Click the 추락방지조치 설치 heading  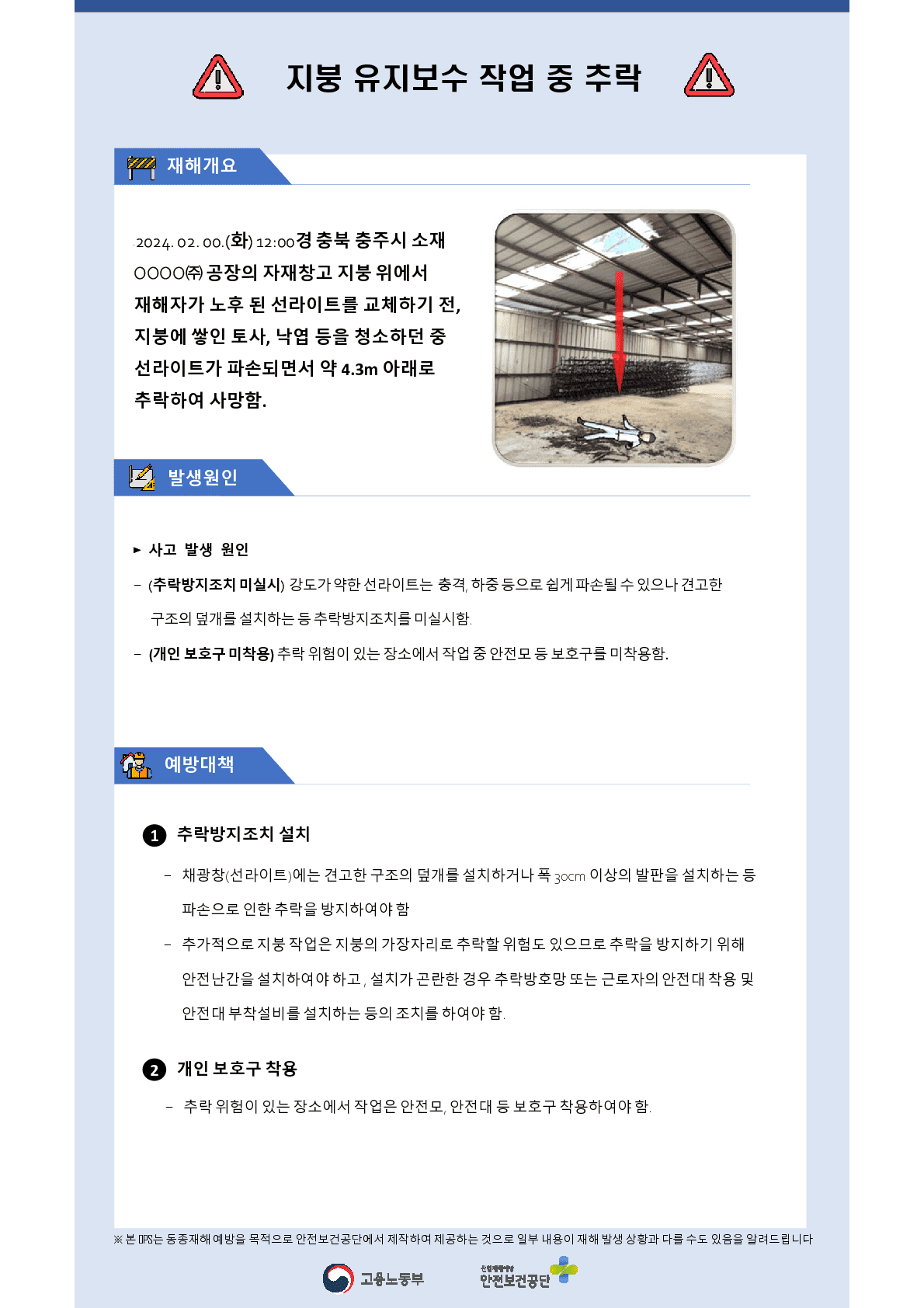243,834
